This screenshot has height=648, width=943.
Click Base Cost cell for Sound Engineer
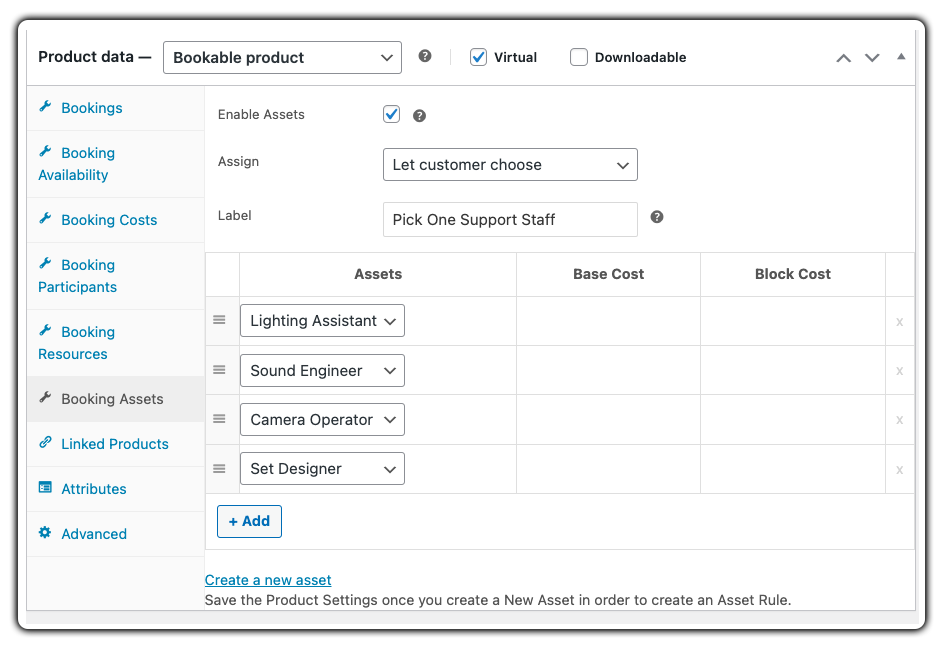pyautogui.click(x=608, y=370)
